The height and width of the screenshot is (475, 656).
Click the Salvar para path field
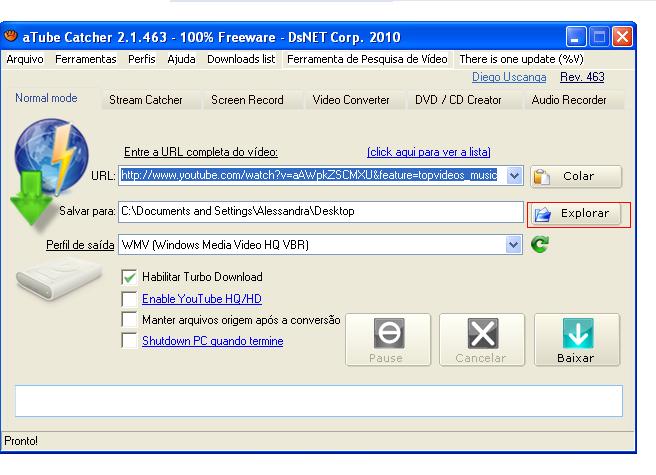coord(320,212)
